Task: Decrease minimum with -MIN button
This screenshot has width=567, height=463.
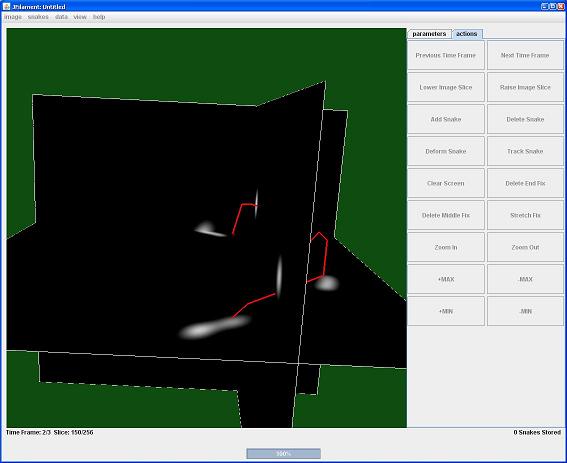Action: click(525, 311)
